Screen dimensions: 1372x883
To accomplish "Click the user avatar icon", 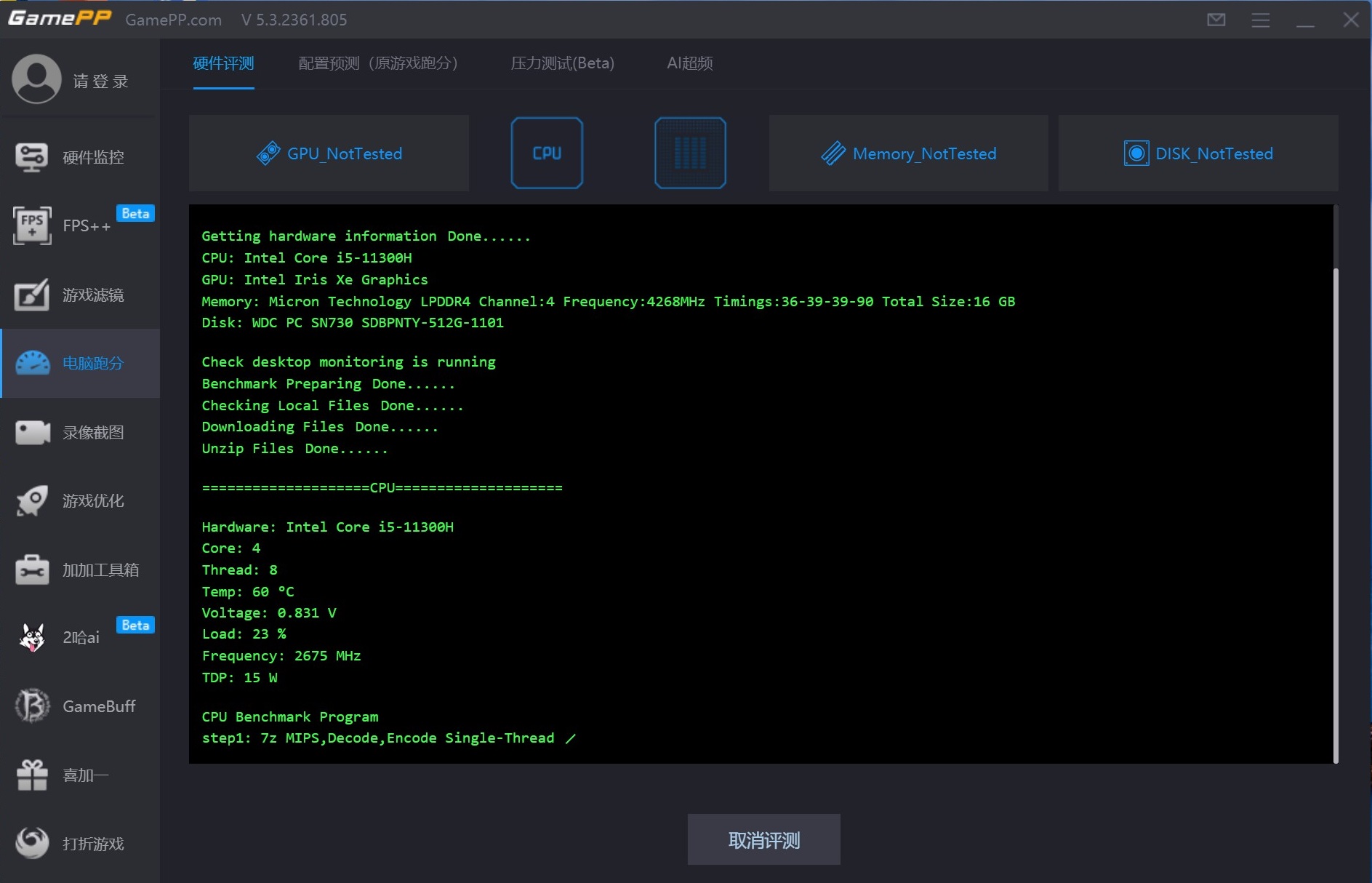I will (x=36, y=79).
